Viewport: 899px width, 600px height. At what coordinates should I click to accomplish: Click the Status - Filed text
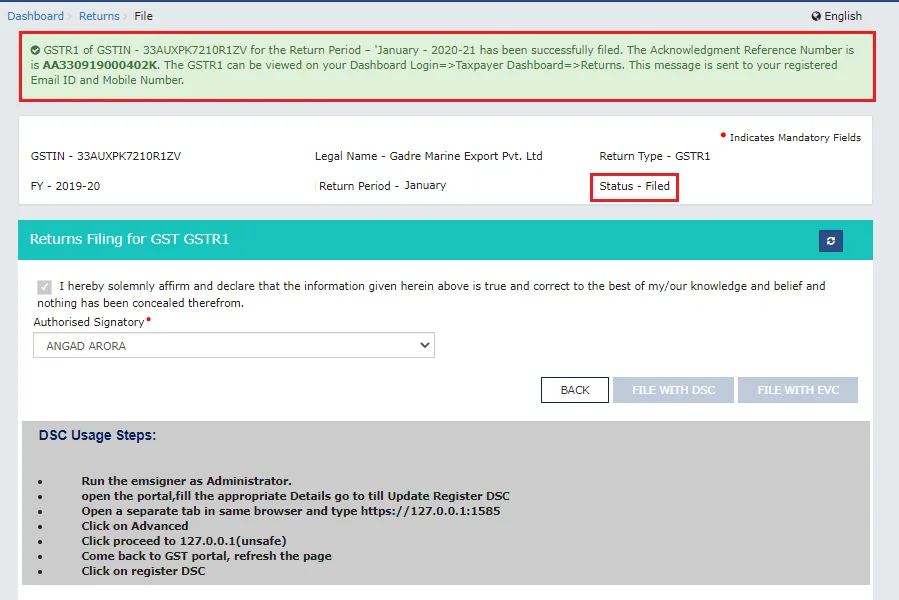pos(634,186)
